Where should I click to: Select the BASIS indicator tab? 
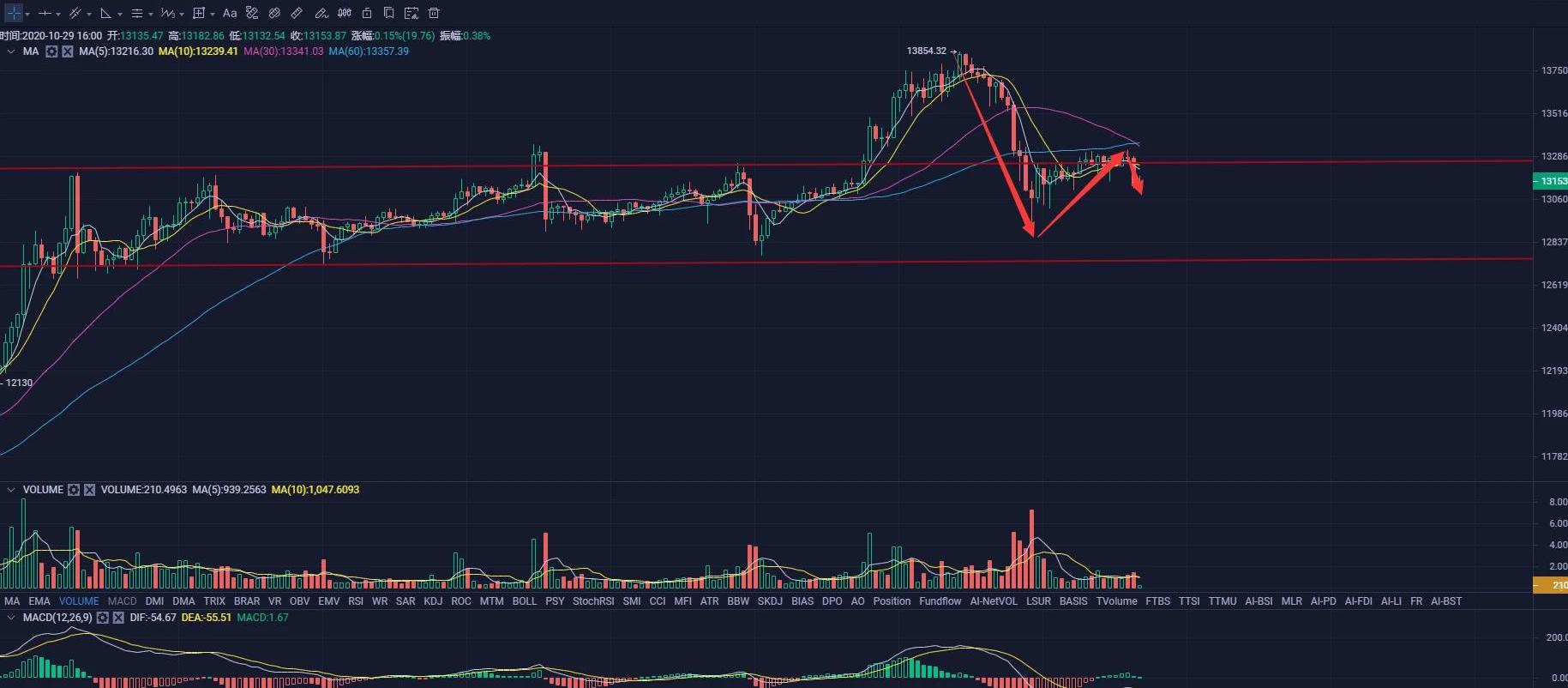[x=1073, y=601]
